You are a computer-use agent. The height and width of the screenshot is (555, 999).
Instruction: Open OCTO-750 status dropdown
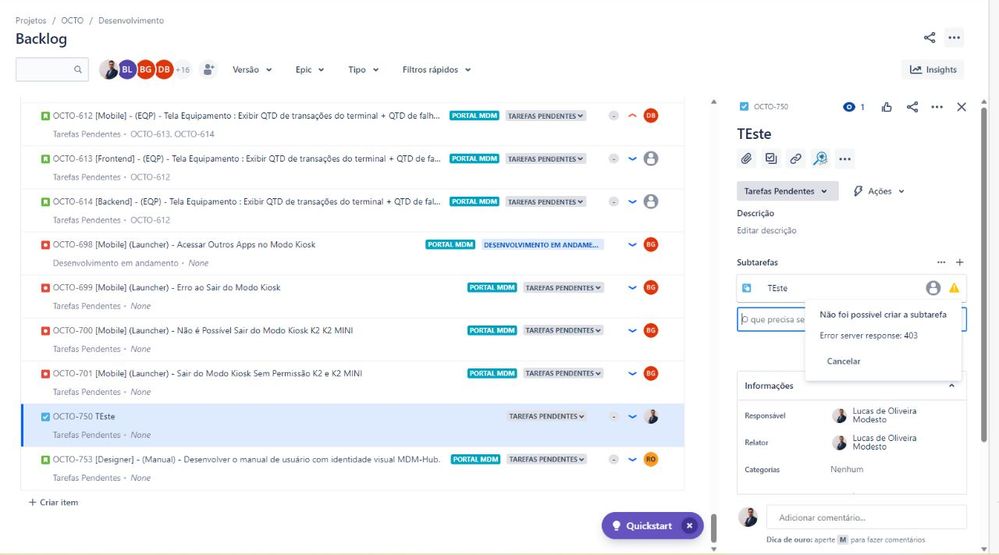click(x=546, y=417)
